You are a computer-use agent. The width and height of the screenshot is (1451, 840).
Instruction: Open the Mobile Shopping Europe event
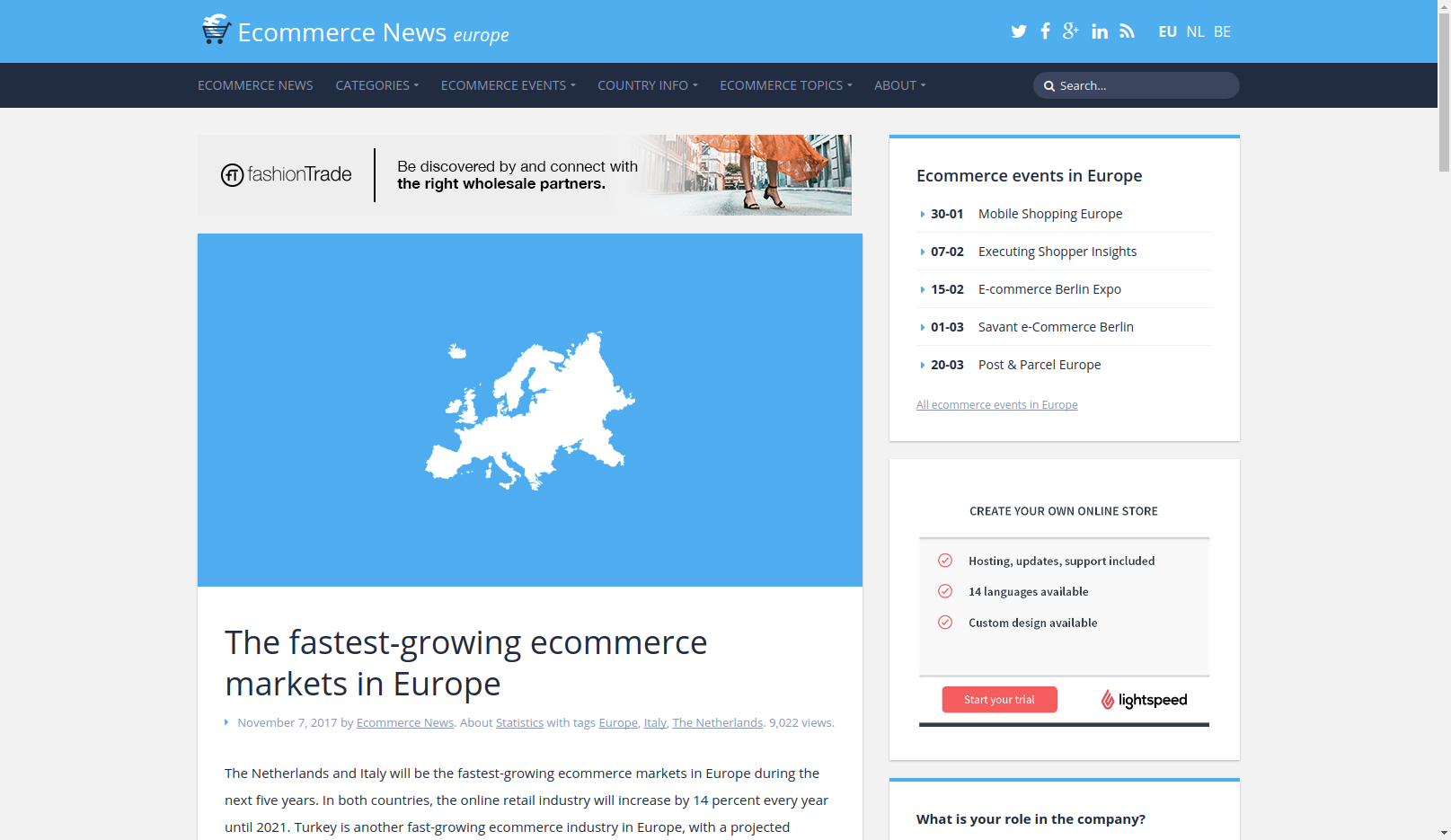(x=1050, y=214)
